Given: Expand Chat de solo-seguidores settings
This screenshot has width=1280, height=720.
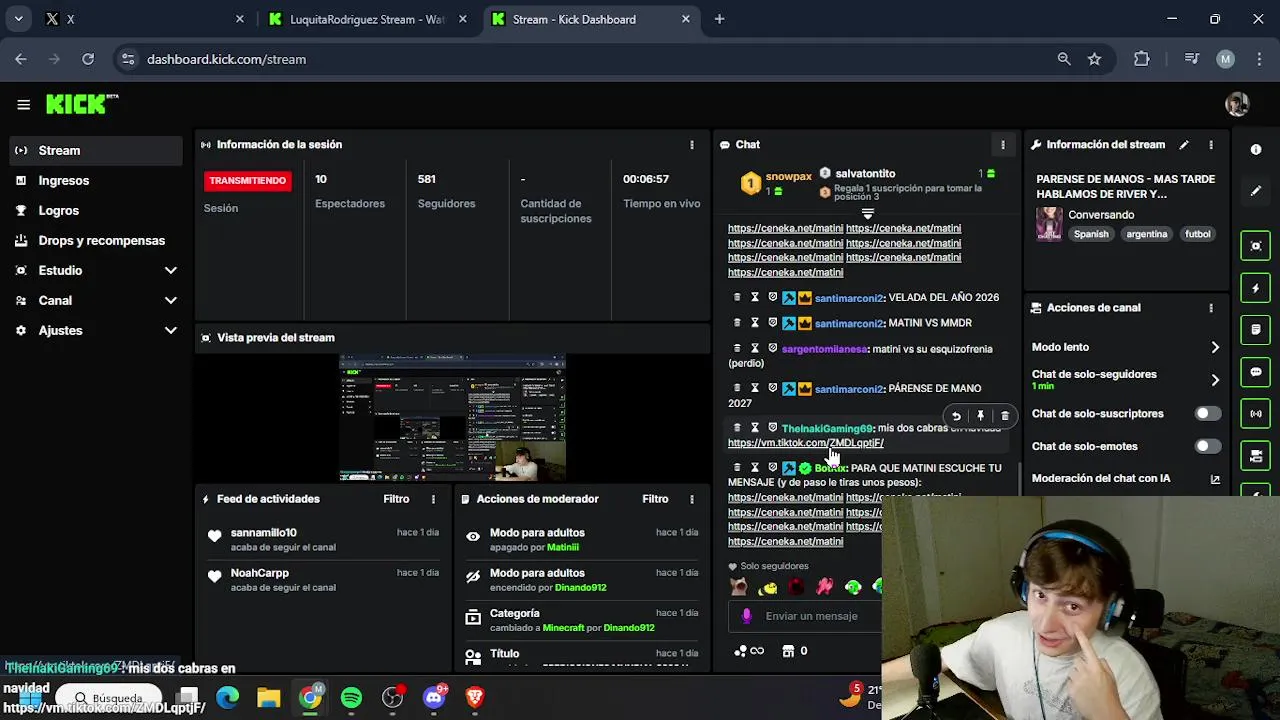Looking at the screenshot, I should coord(1215,380).
